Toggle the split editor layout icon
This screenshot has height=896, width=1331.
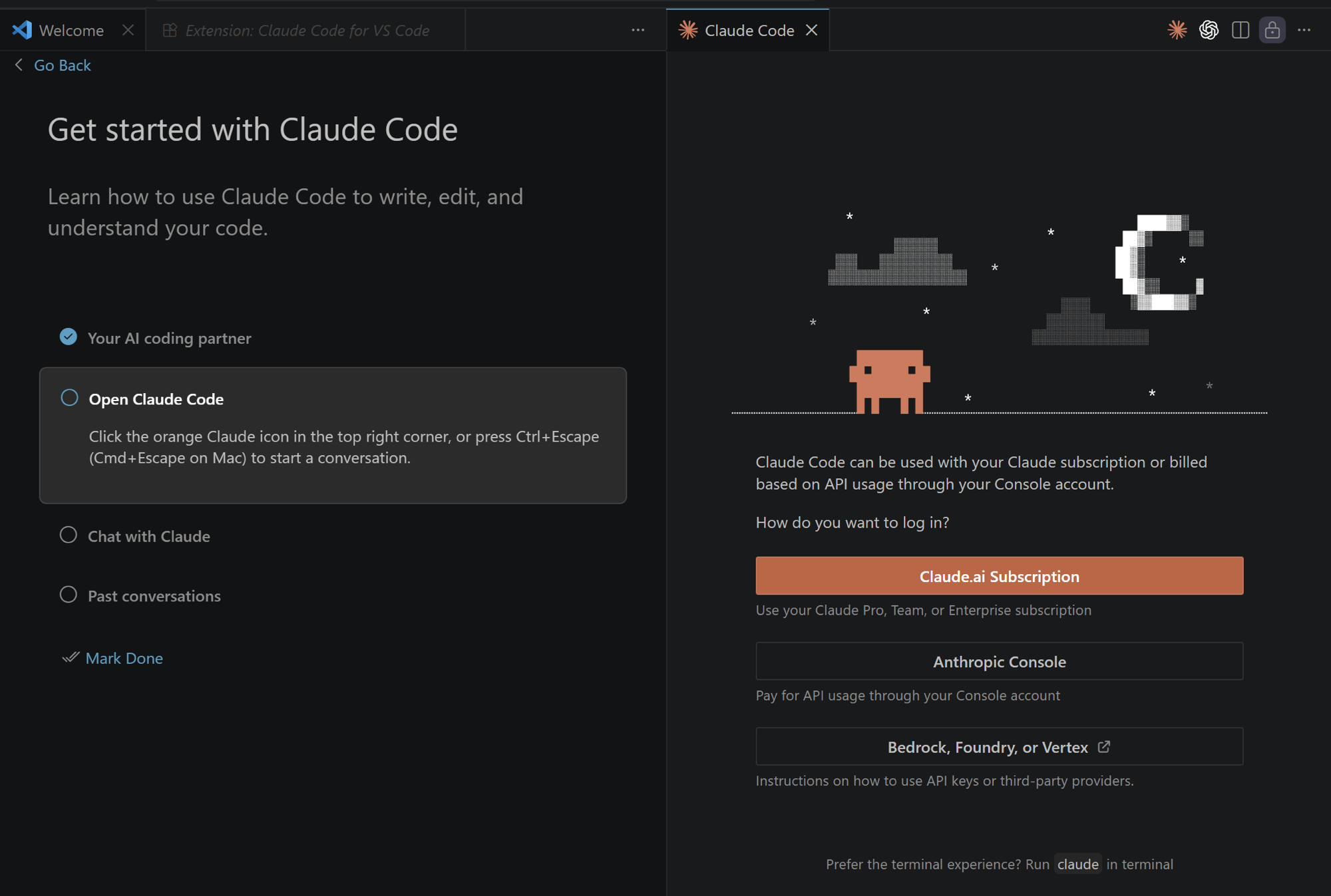[x=1240, y=30]
